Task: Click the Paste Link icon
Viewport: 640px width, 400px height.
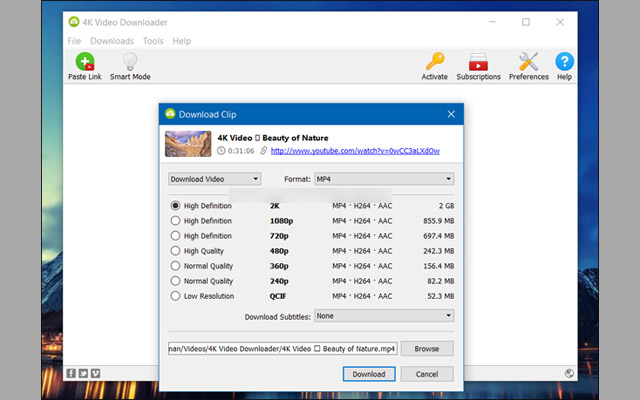Action: point(85,62)
